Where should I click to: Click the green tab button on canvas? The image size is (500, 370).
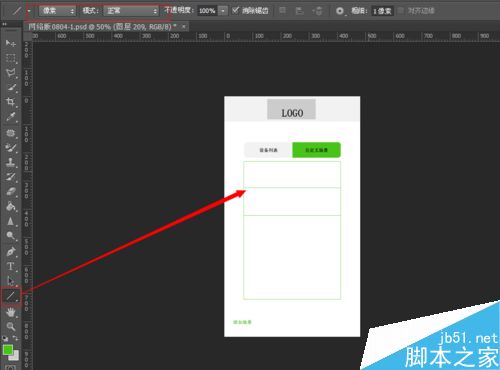coord(316,150)
